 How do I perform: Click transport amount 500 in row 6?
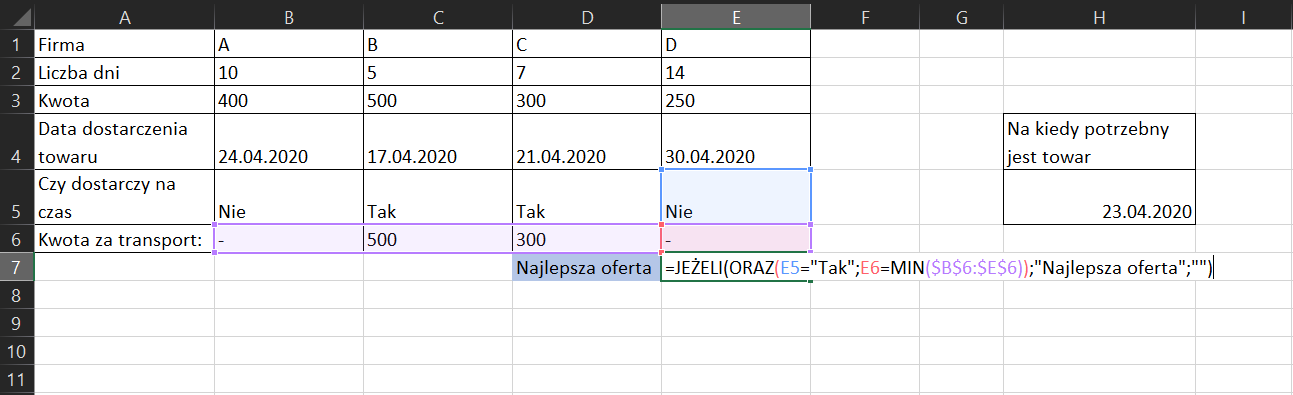[x=438, y=239]
